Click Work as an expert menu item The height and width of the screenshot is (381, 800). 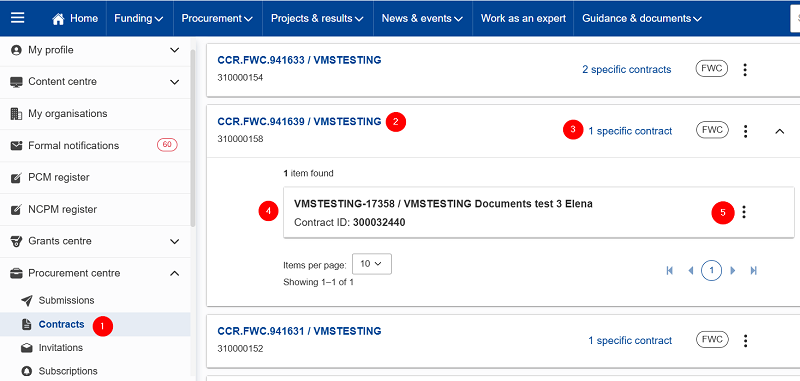coord(523,18)
